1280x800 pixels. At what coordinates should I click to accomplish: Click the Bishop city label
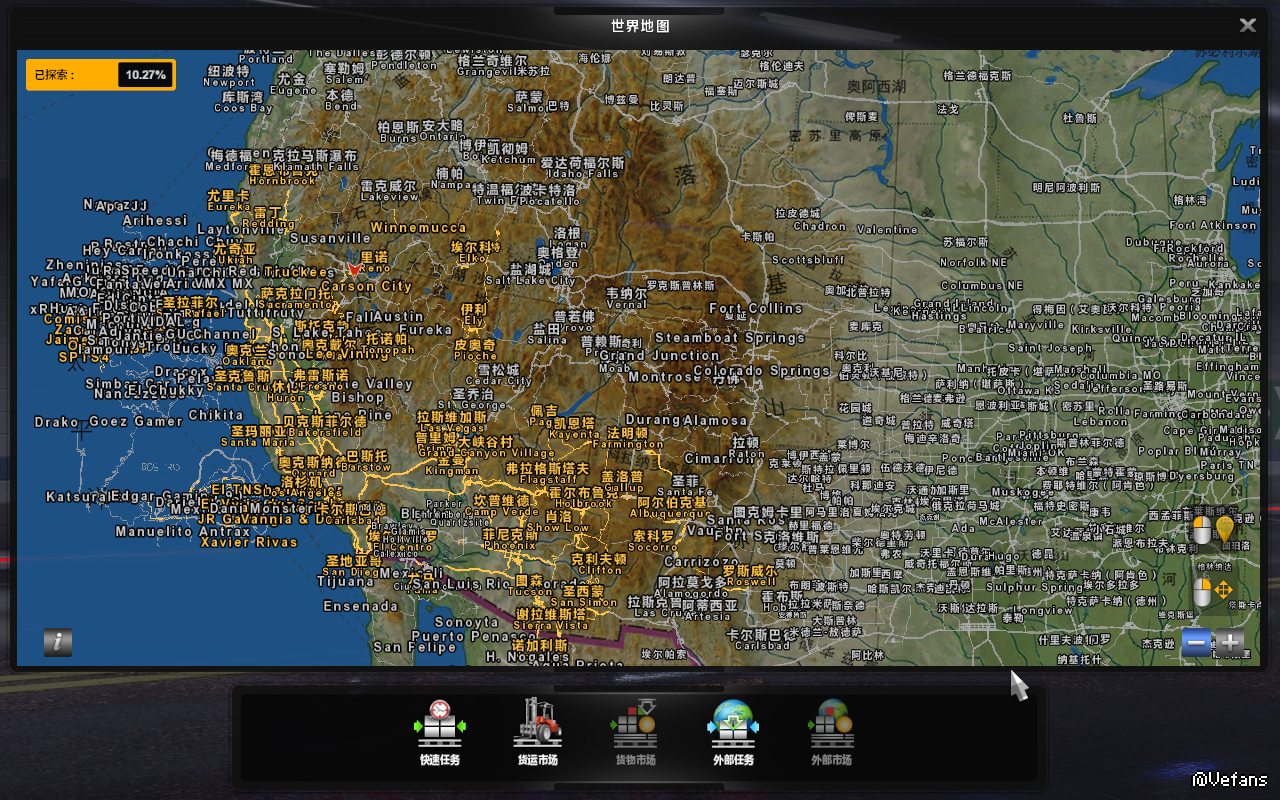pos(358,398)
